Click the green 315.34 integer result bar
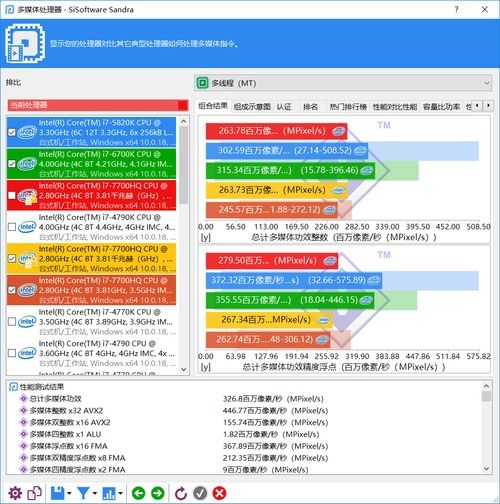The image size is (500, 504). tap(290, 170)
